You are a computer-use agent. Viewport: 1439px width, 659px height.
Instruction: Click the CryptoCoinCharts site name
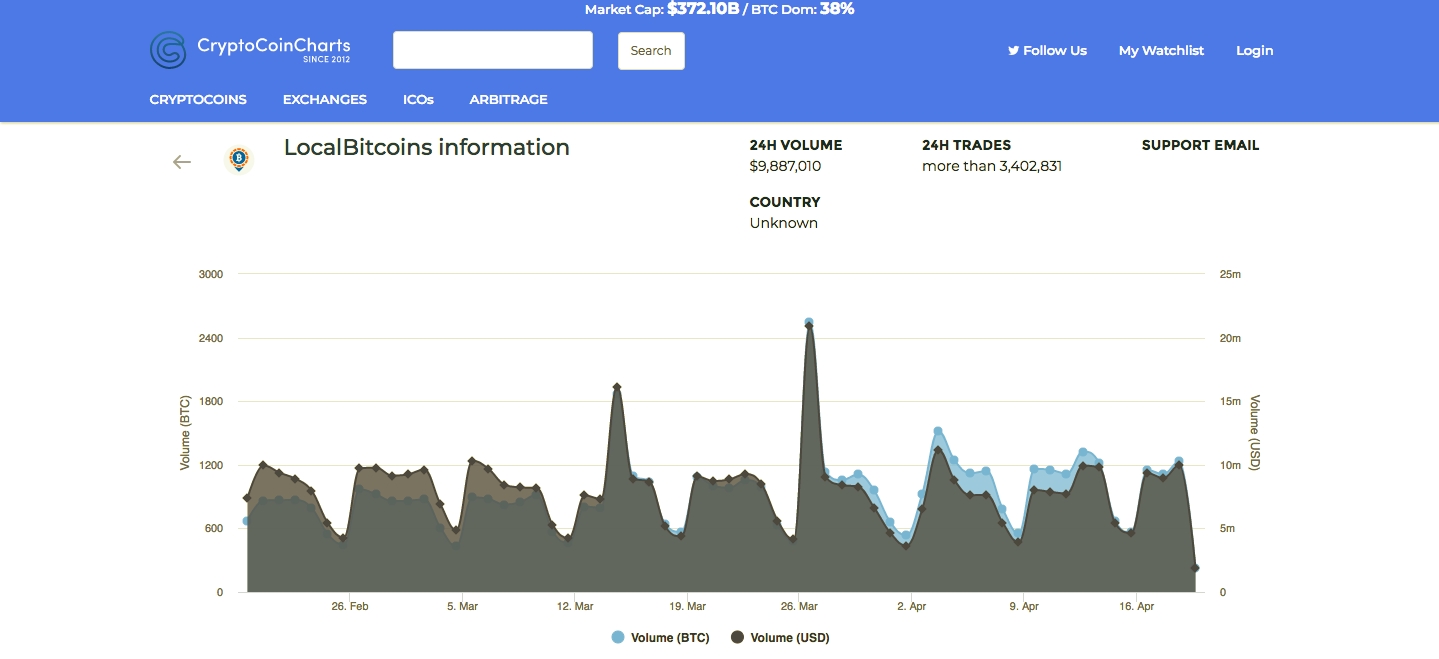click(x=274, y=46)
